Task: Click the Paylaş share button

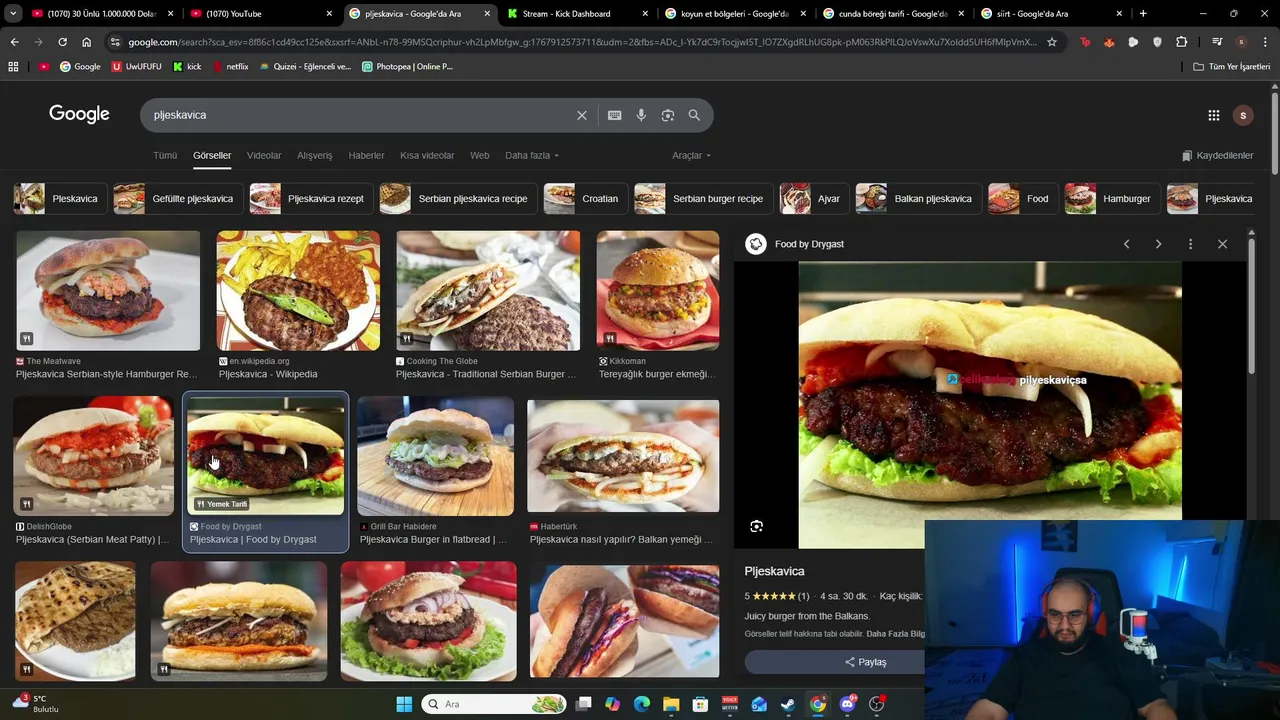Action: [x=865, y=662]
